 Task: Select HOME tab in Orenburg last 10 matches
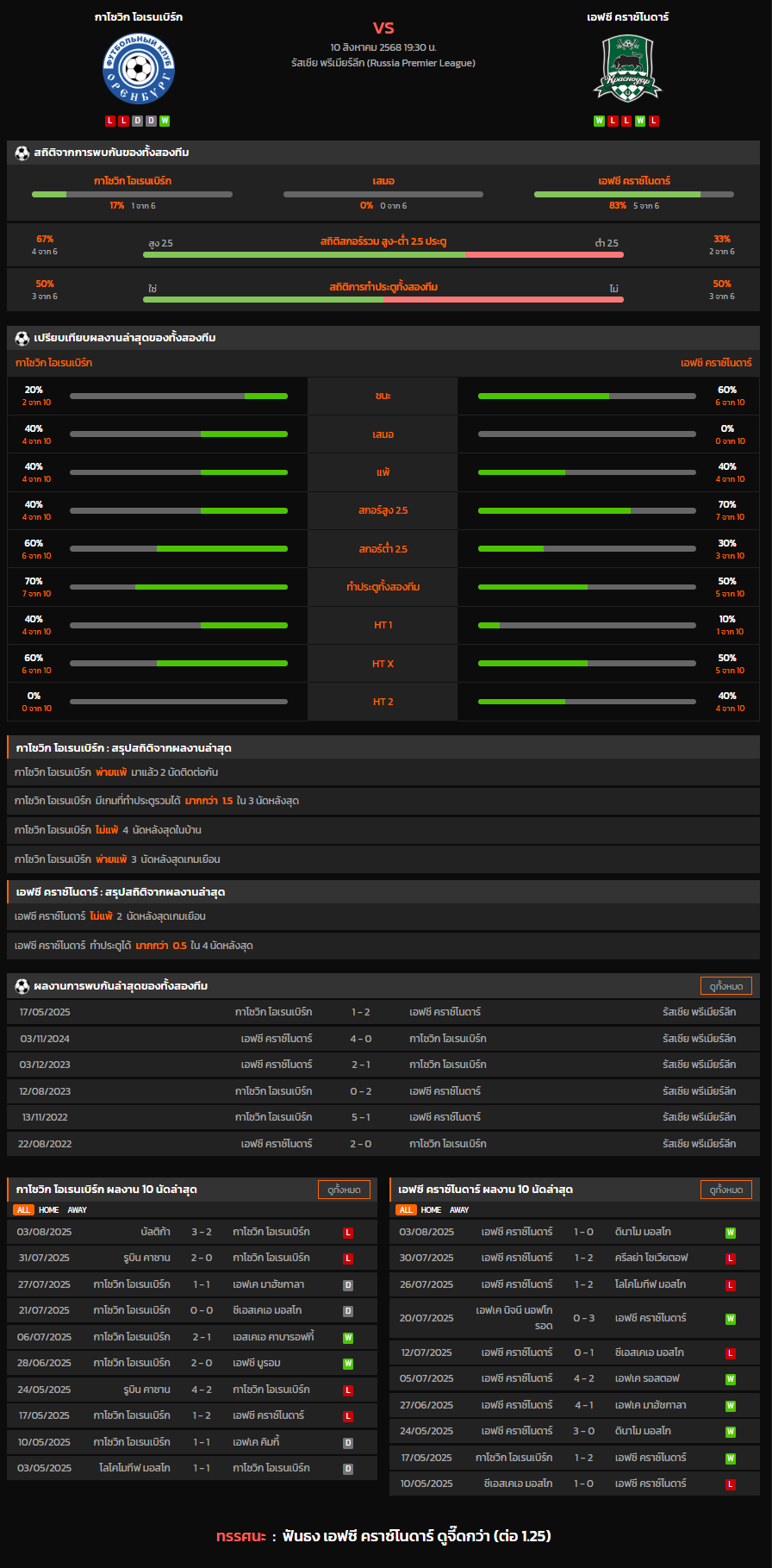(49, 1210)
